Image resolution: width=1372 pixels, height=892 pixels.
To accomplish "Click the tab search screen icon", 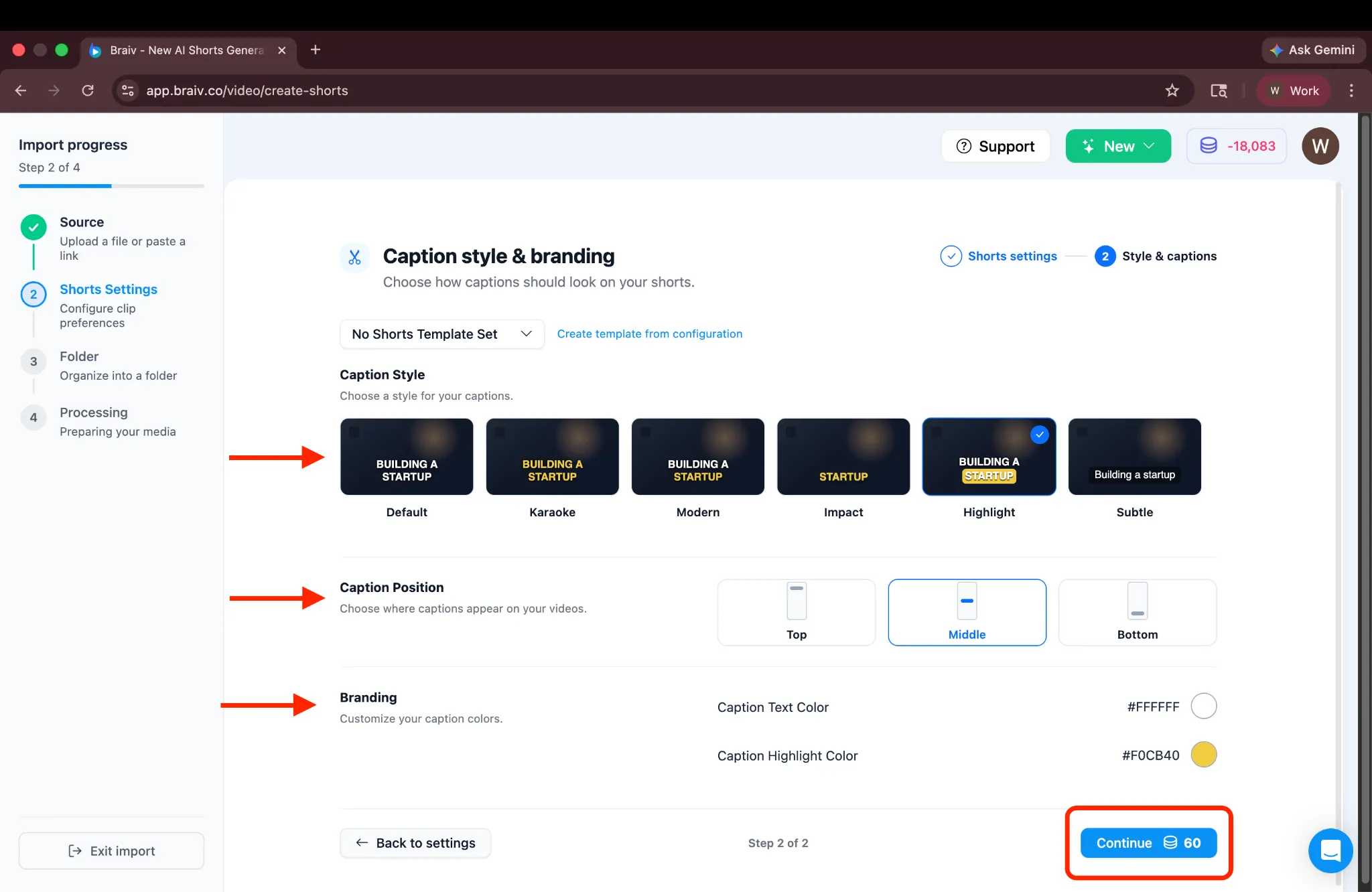I will 1219,90.
